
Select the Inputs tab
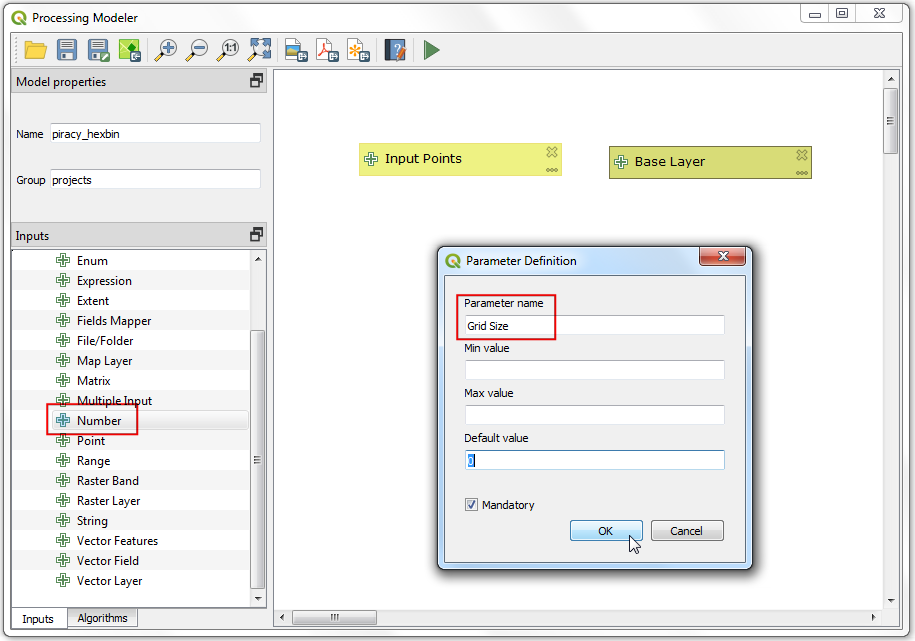tap(38, 618)
